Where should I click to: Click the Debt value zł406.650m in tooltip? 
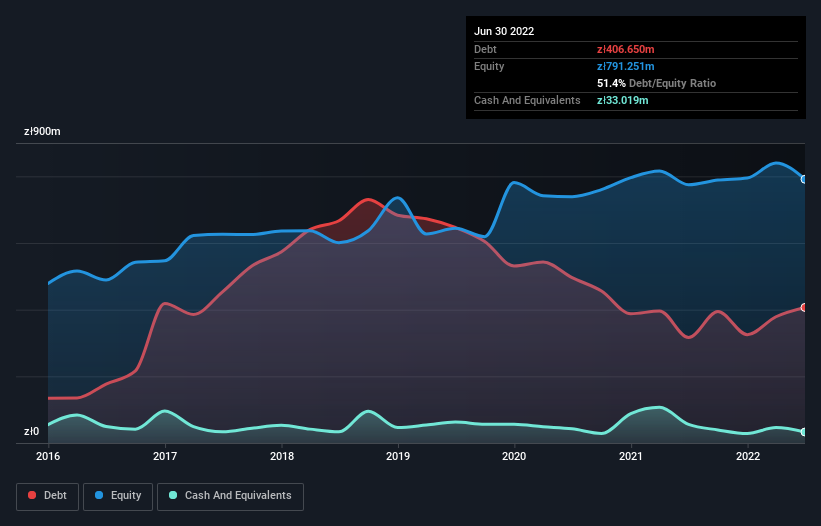coord(626,49)
